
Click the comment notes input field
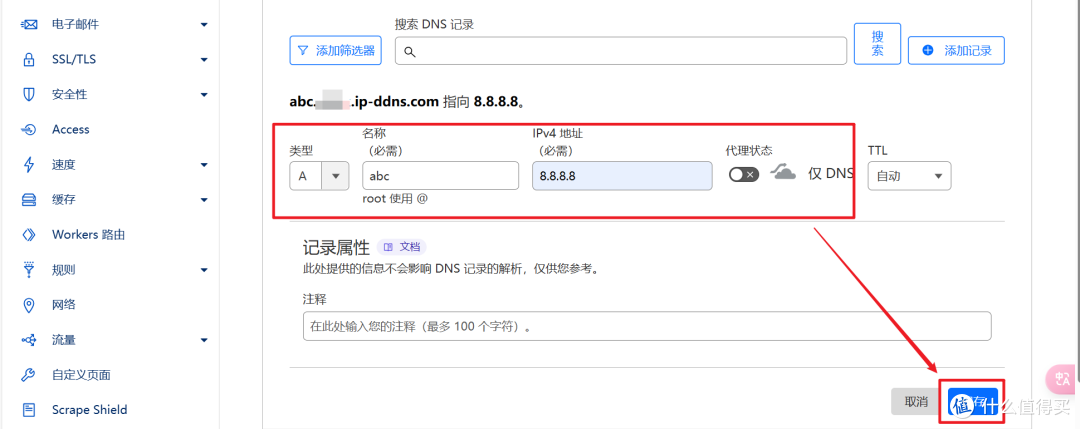(x=647, y=326)
